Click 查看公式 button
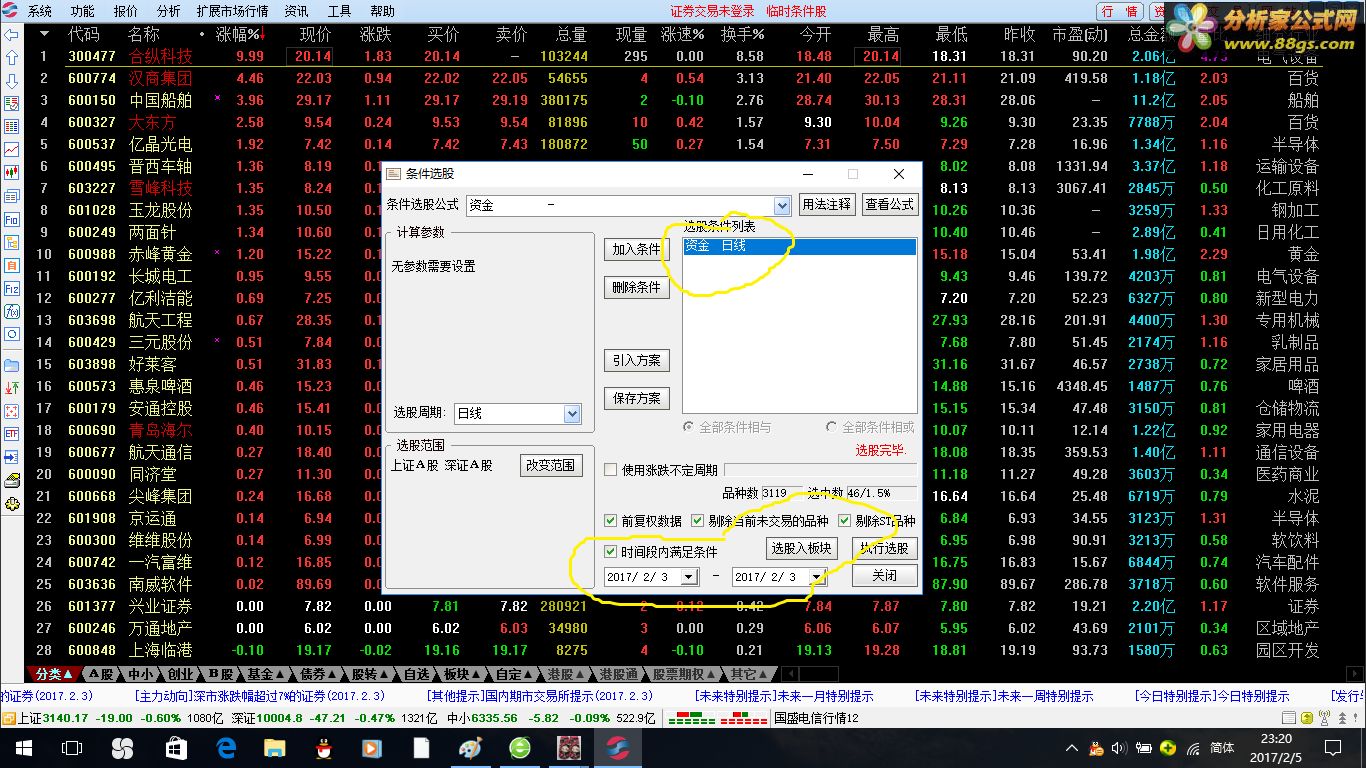The image size is (1366, 768). [889, 204]
